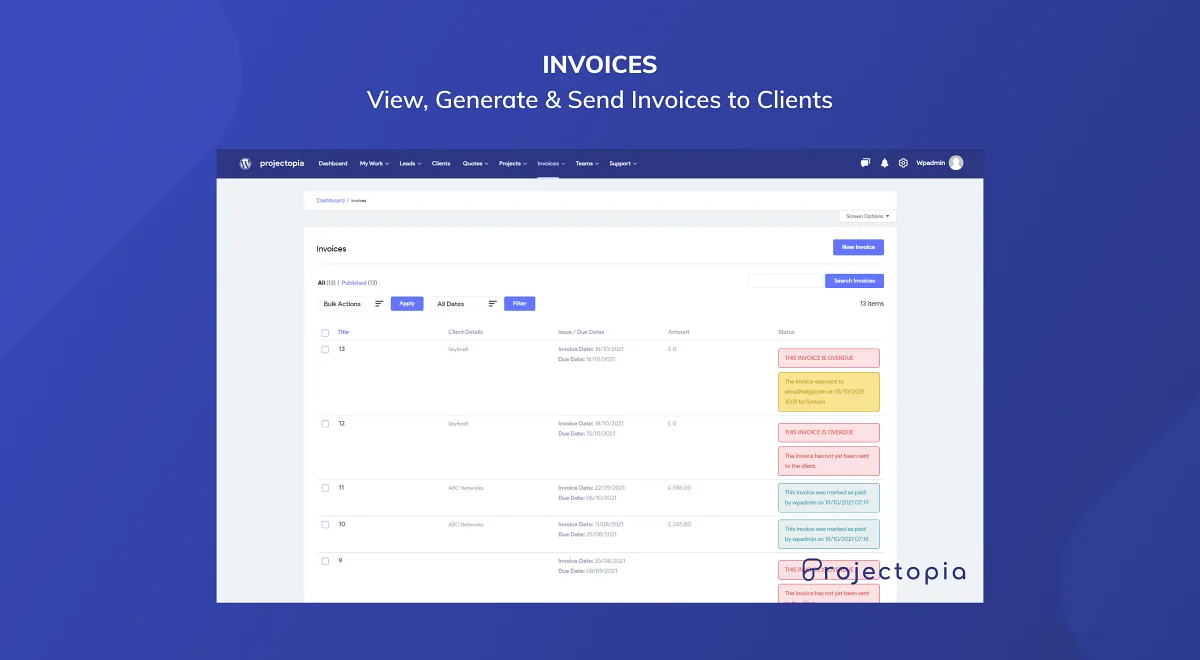Image resolution: width=1200 pixels, height=660 pixels.
Task: Click the New Invoice button
Action: click(858, 247)
